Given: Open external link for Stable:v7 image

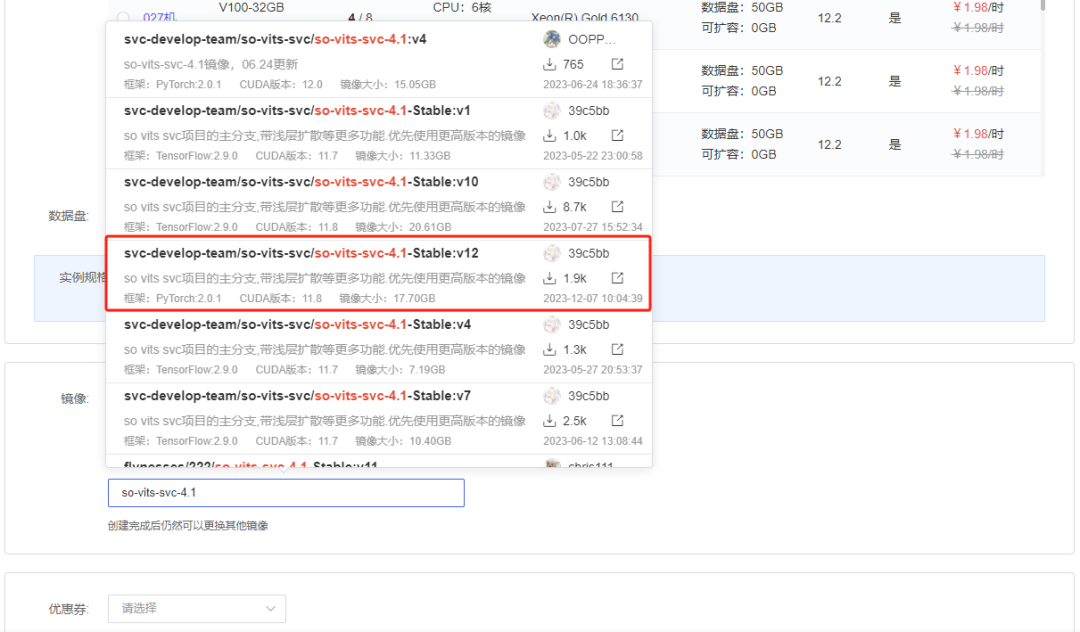Looking at the screenshot, I should 617,421.
